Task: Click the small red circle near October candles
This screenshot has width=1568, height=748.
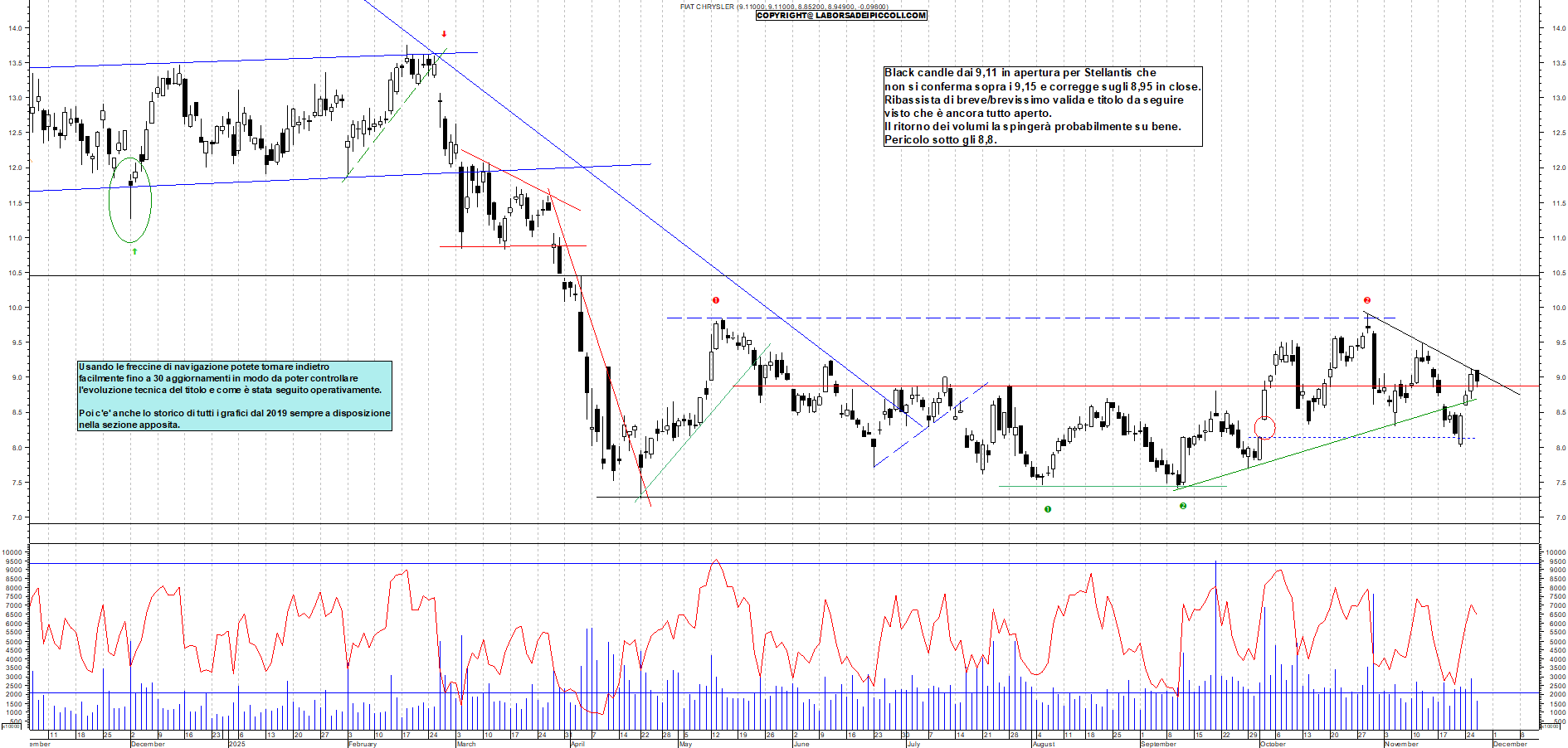Action: coord(1263,427)
